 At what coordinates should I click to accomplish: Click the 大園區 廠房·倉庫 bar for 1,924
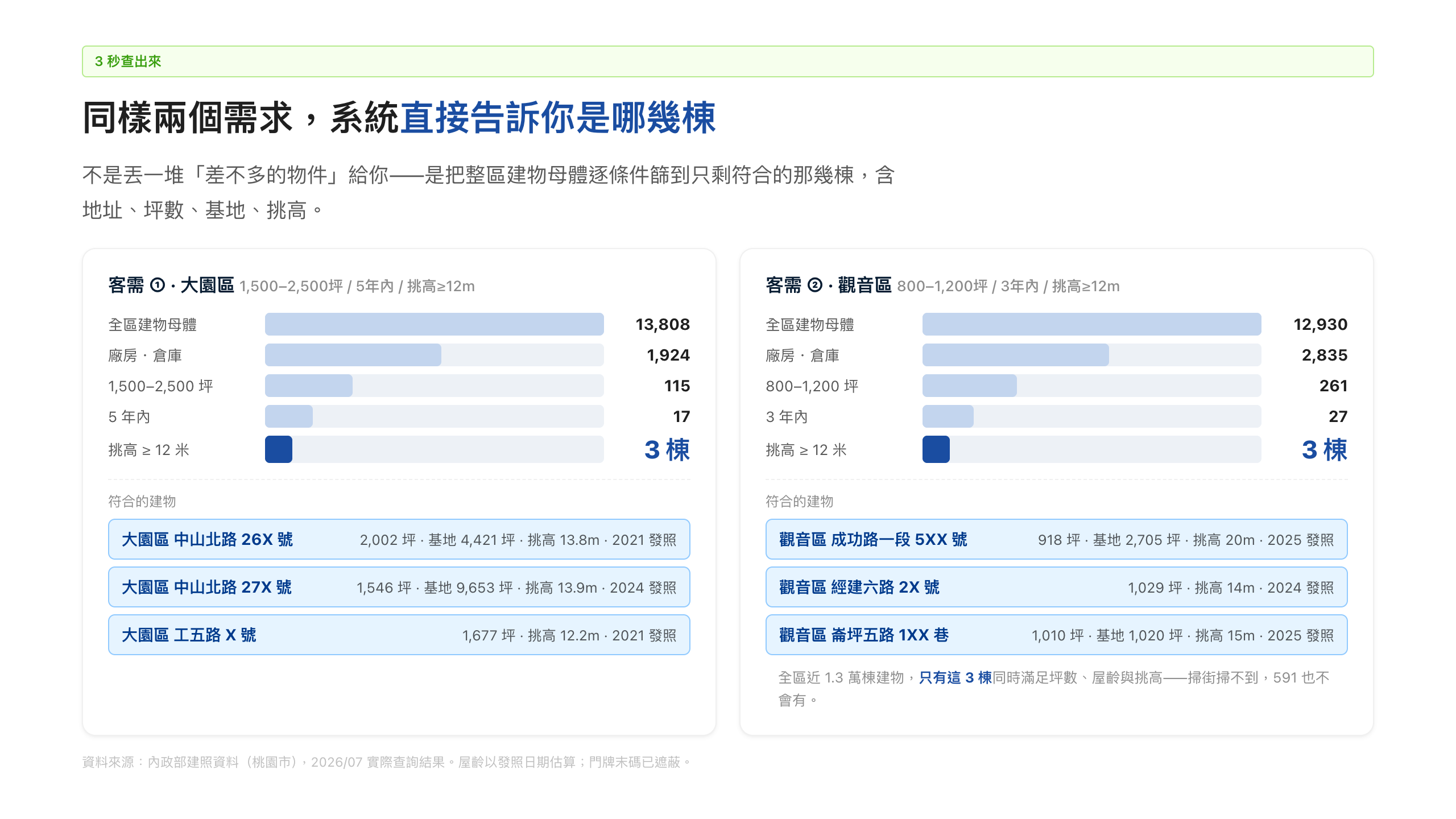click(353, 355)
